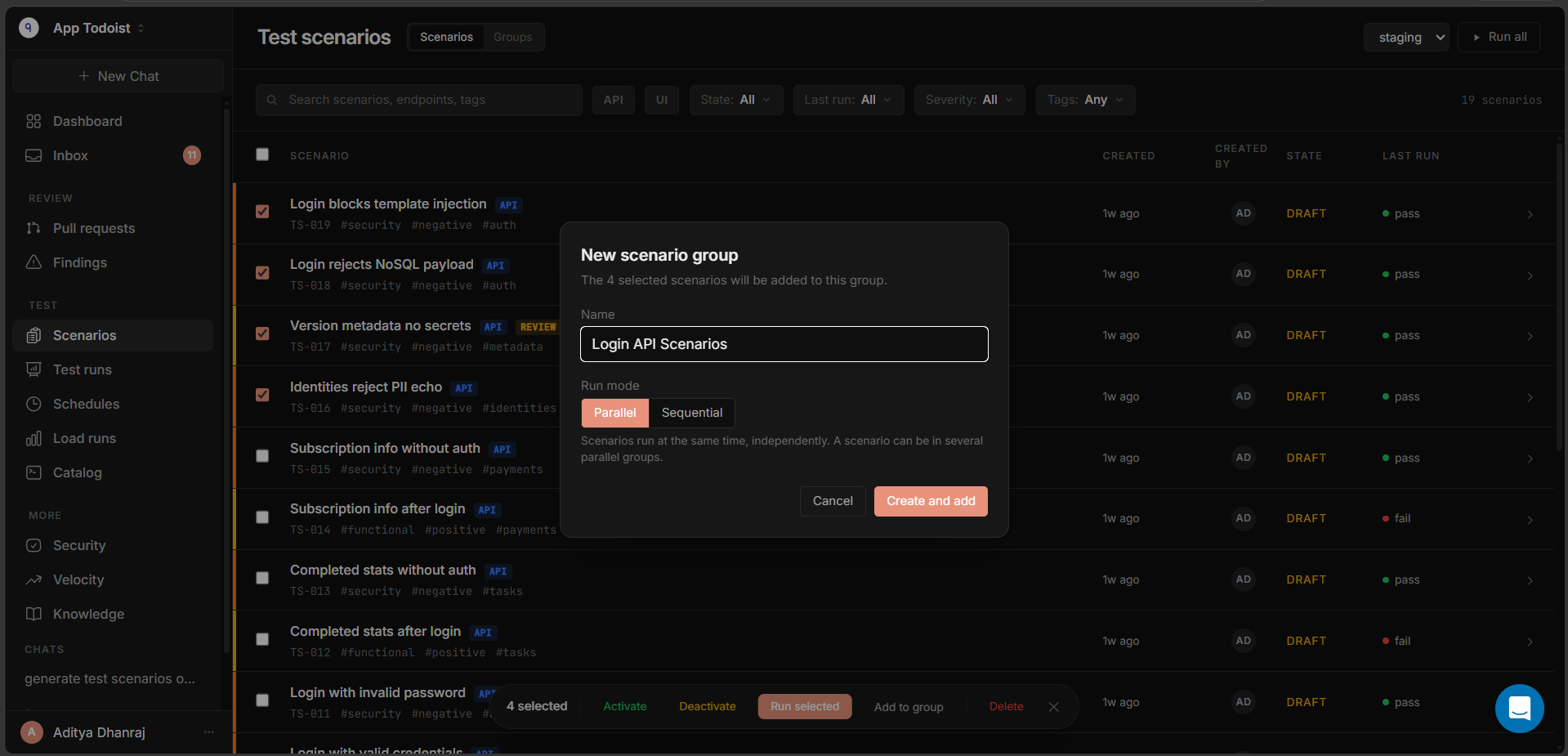1568x756 pixels.
Task: Click Create and add button
Action: tap(931, 501)
